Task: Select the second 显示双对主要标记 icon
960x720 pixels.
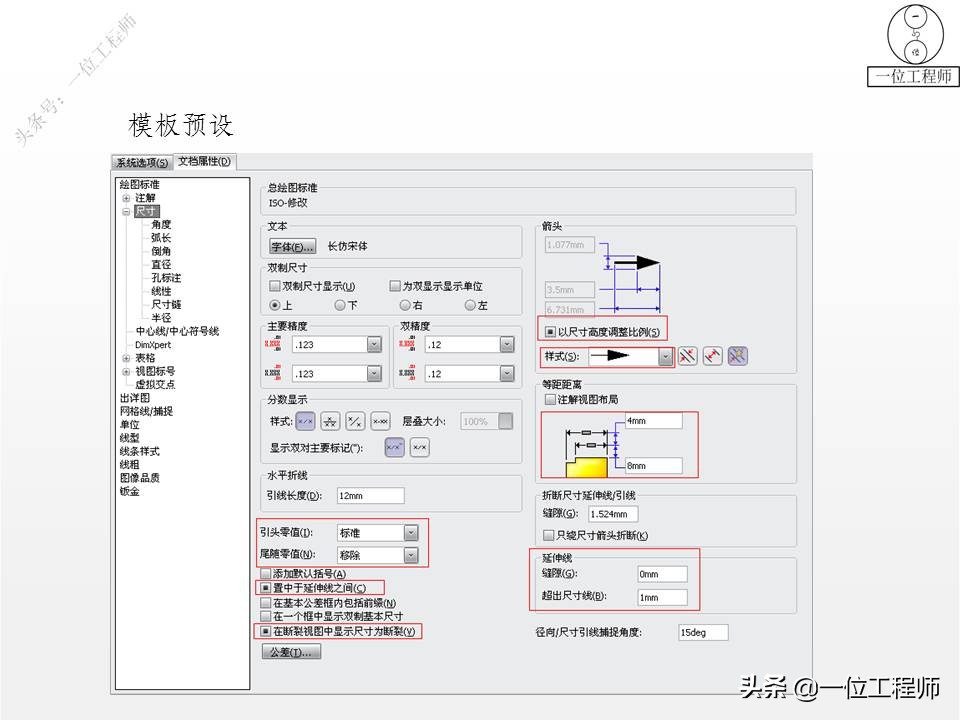Action: 418,446
